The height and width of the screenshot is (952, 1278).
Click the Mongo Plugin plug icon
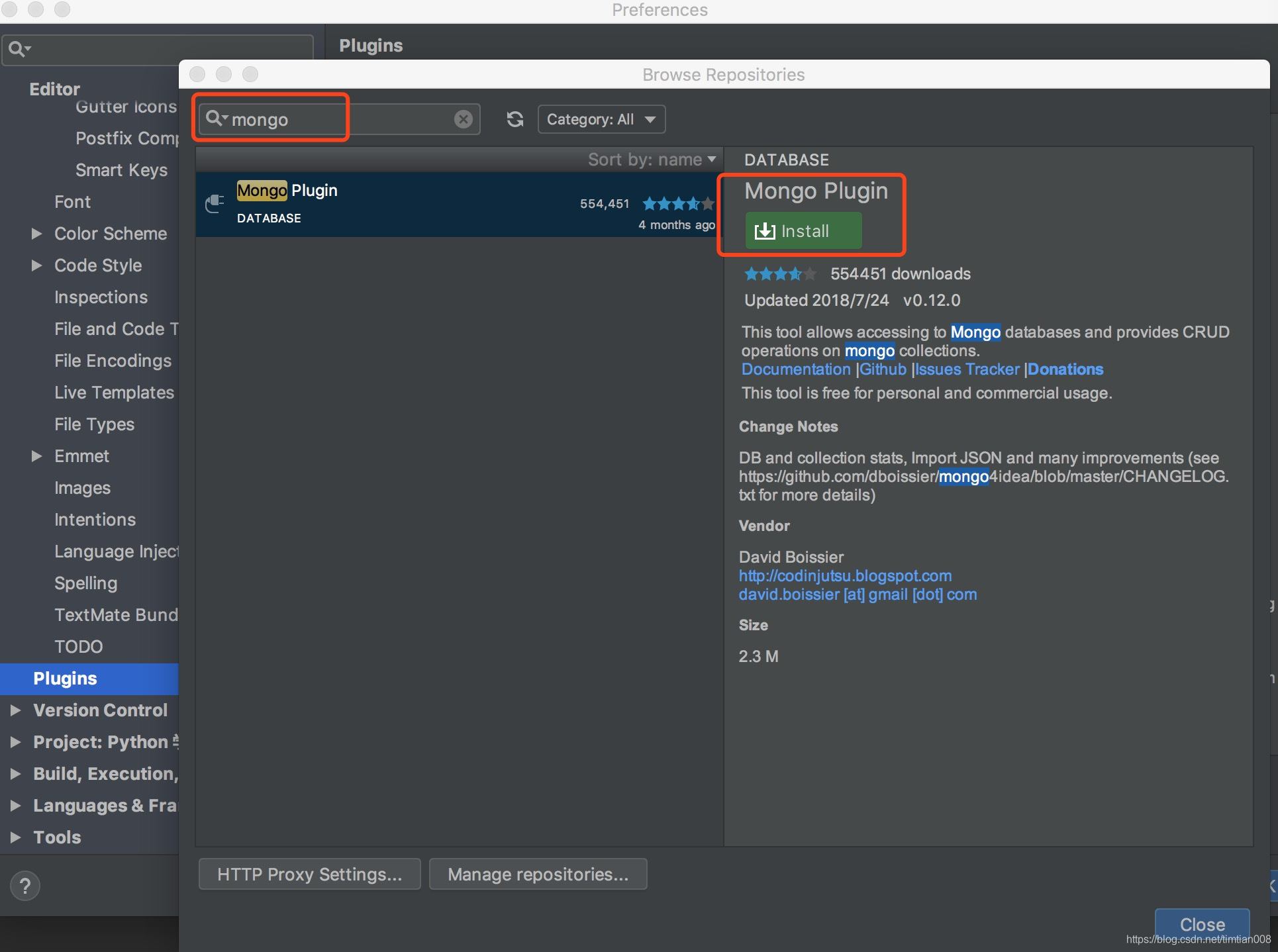tap(215, 203)
